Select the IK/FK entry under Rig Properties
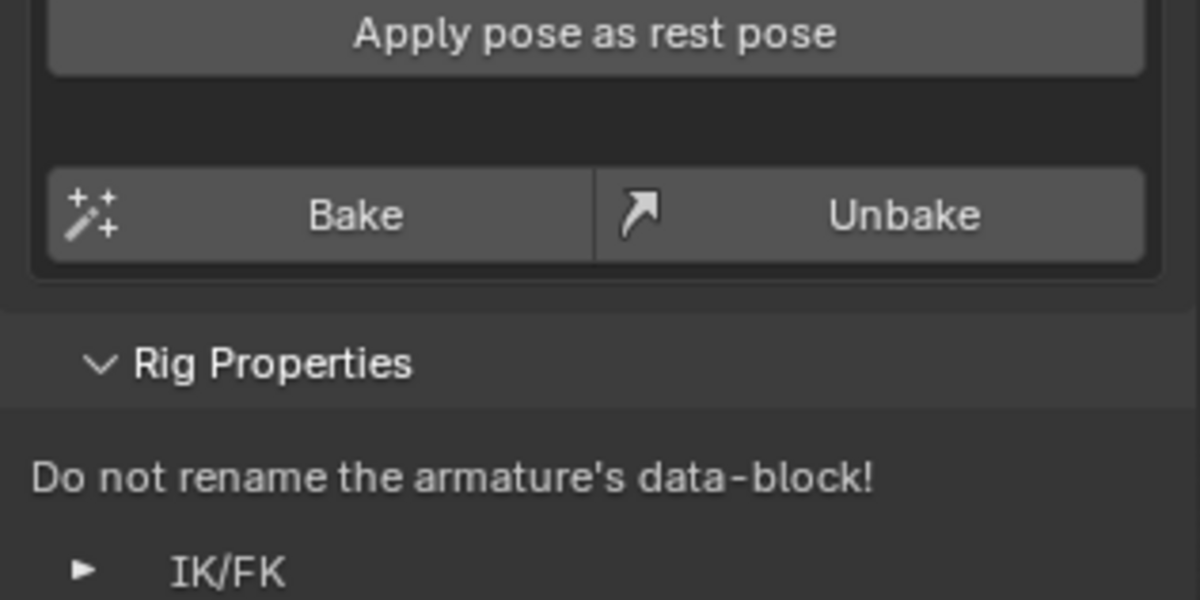The width and height of the screenshot is (1200, 600). pos(228,573)
